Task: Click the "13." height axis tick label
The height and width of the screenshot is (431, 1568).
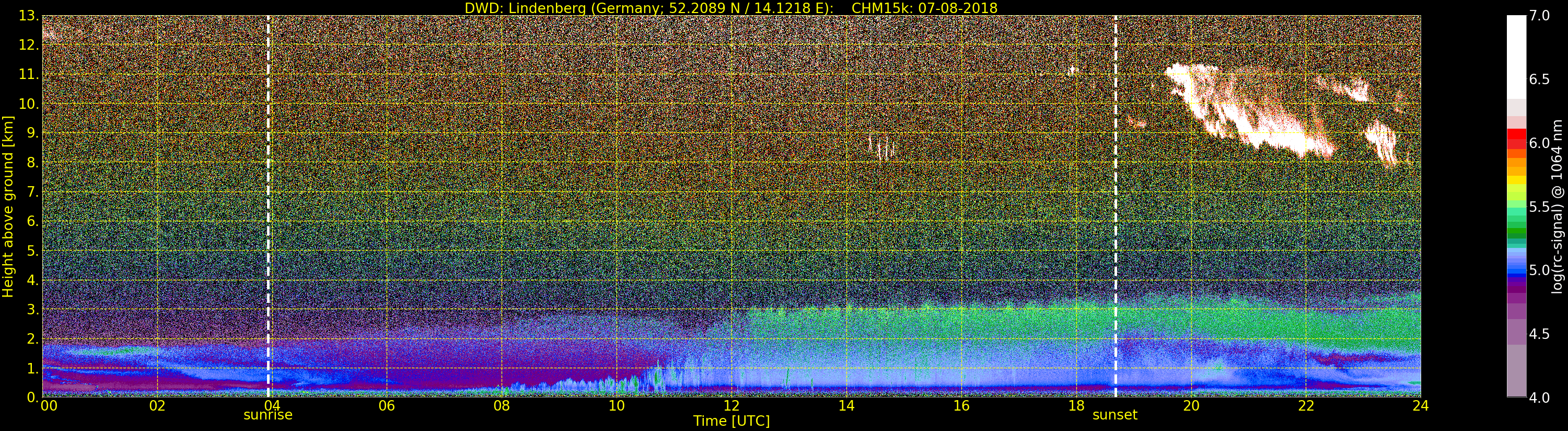Action: tap(29, 16)
